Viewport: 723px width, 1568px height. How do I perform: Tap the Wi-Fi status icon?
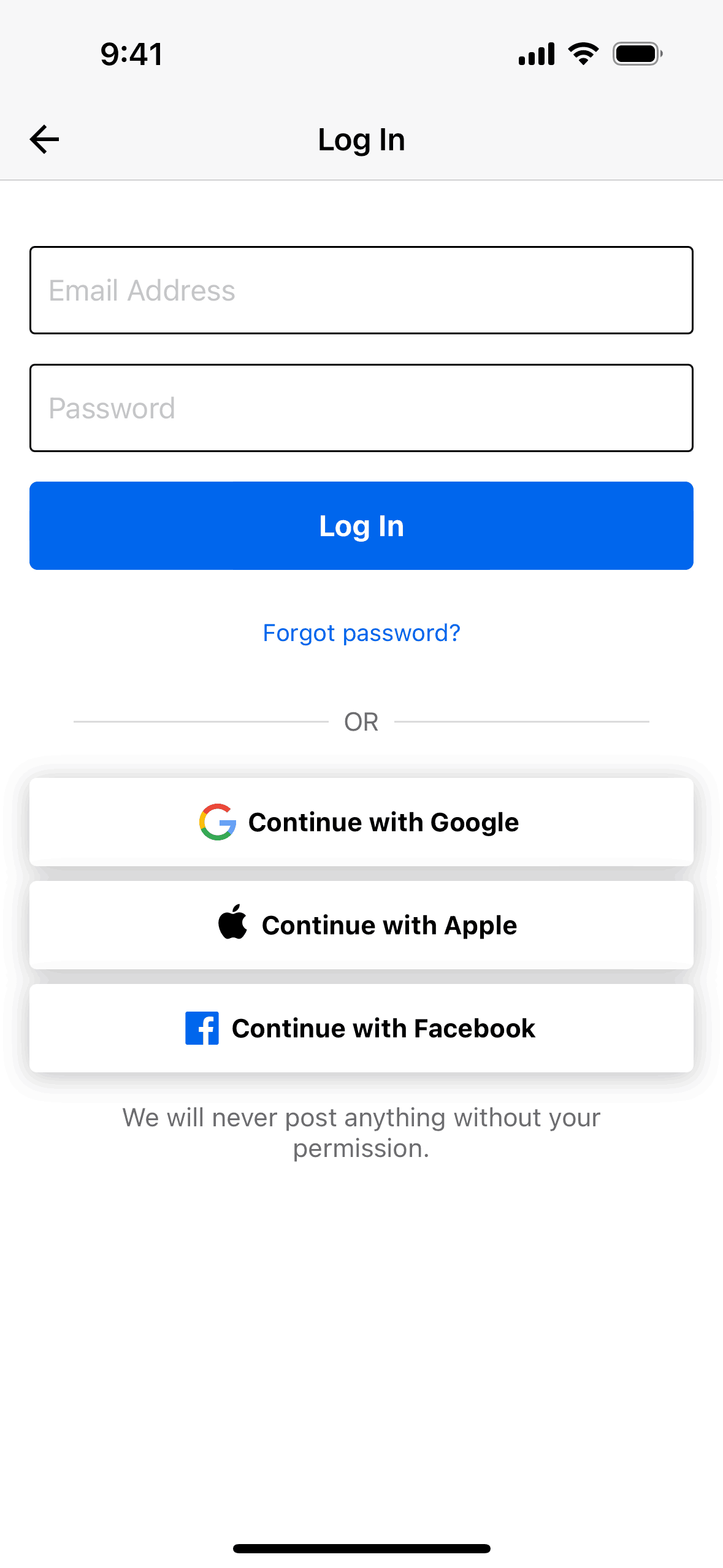pos(583,54)
